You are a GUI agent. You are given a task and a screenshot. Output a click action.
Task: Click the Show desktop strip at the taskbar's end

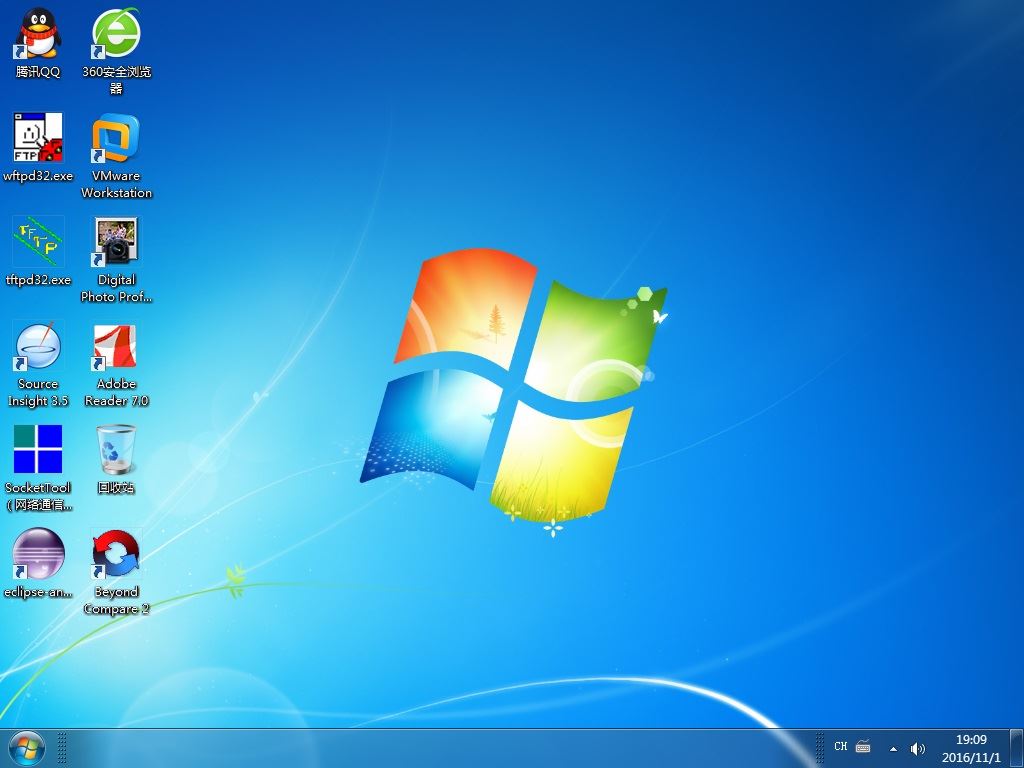coord(1017,748)
